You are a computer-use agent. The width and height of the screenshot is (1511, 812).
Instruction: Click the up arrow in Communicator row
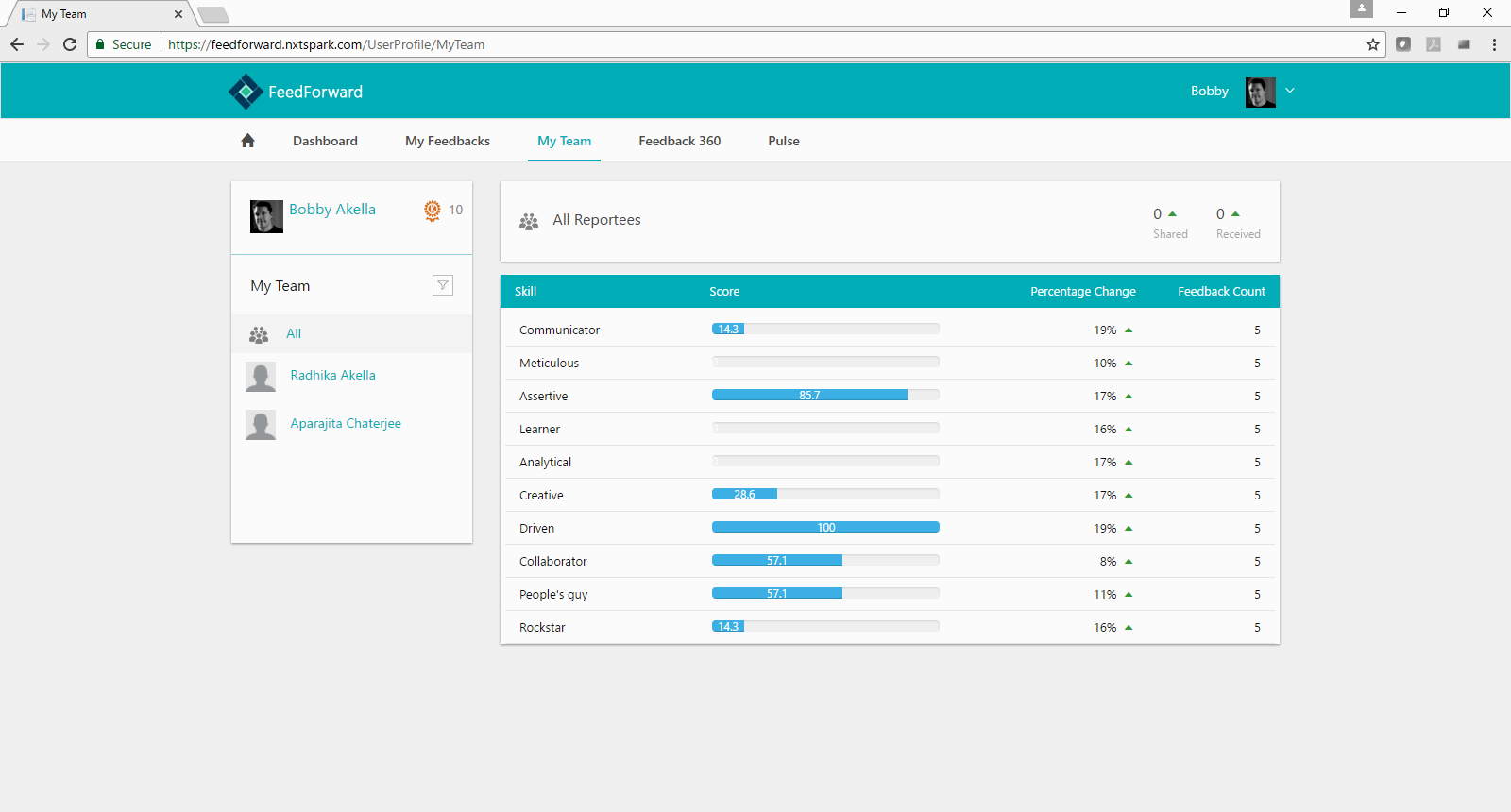pos(1129,330)
